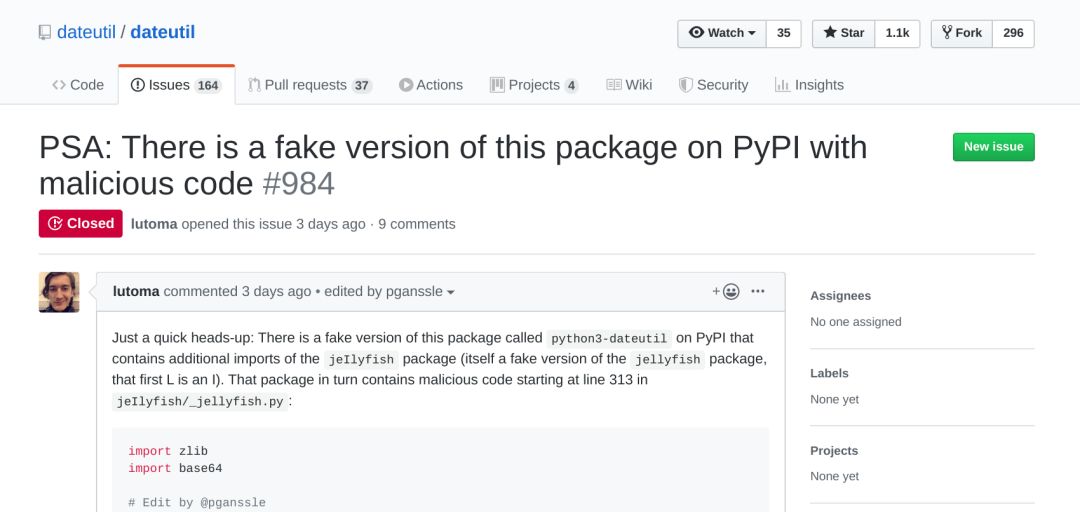Click the Fork icon button
This screenshot has height=512, width=1080.
point(962,33)
